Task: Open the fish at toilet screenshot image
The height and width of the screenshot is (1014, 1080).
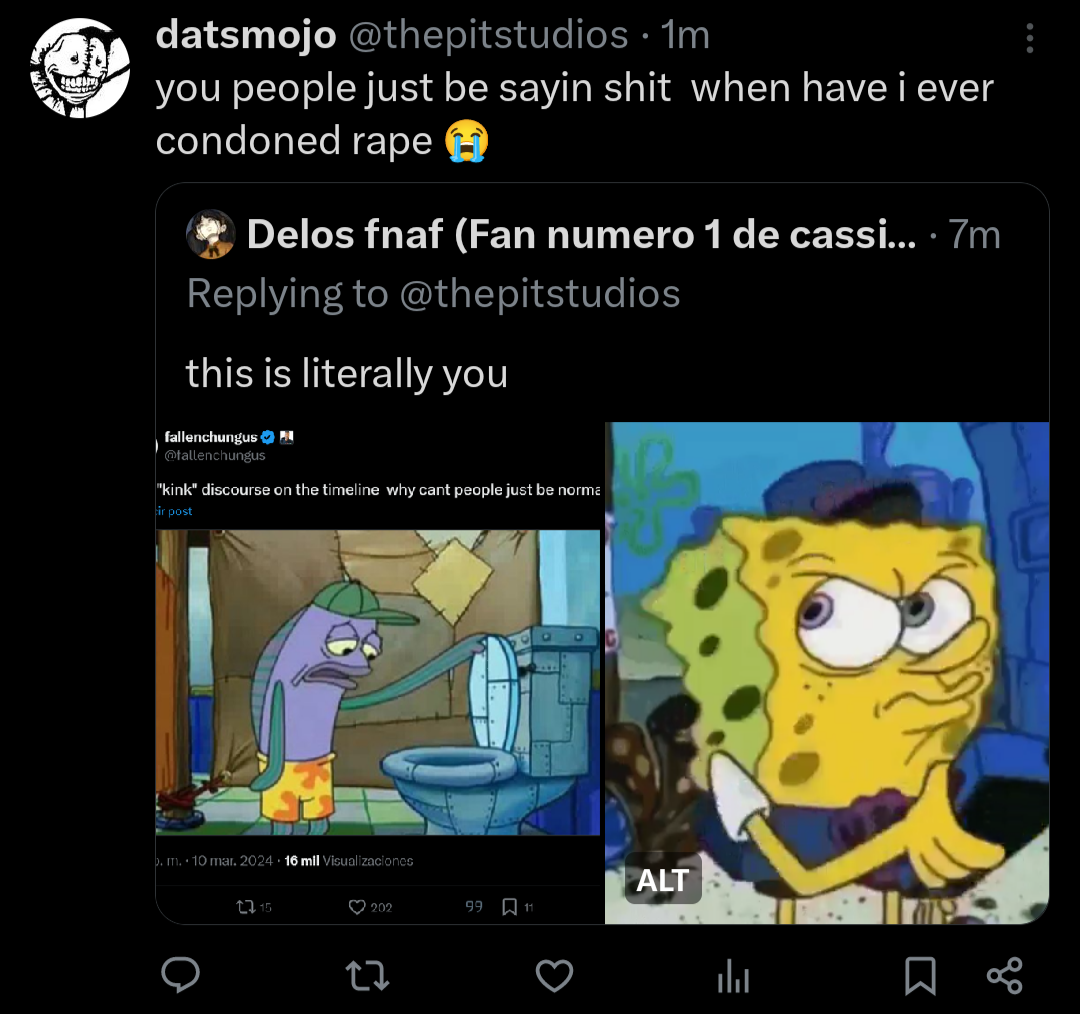Action: click(378, 670)
